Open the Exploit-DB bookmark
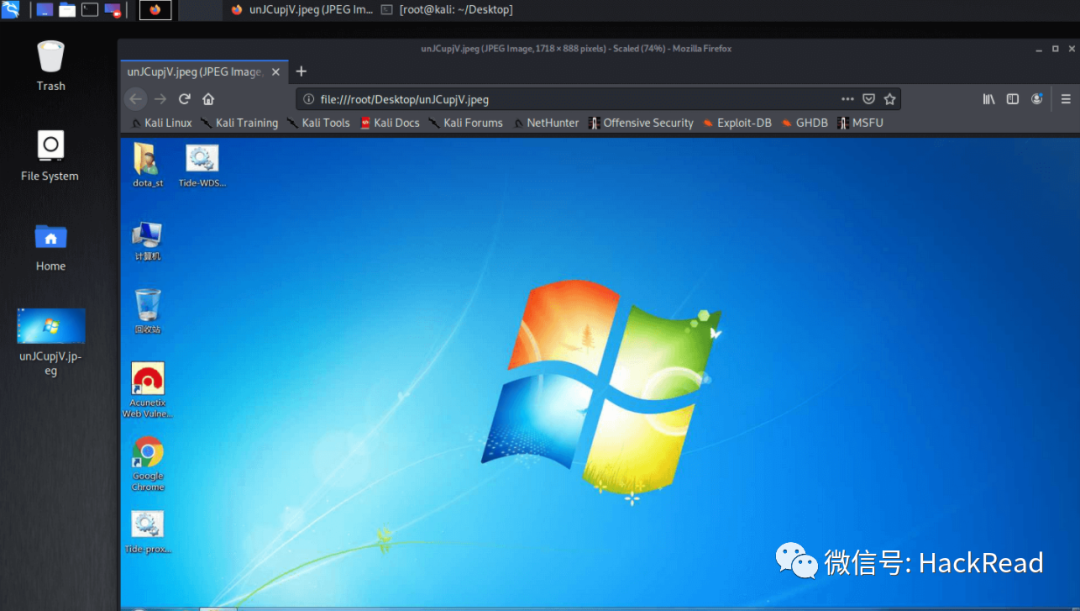 pos(737,123)
